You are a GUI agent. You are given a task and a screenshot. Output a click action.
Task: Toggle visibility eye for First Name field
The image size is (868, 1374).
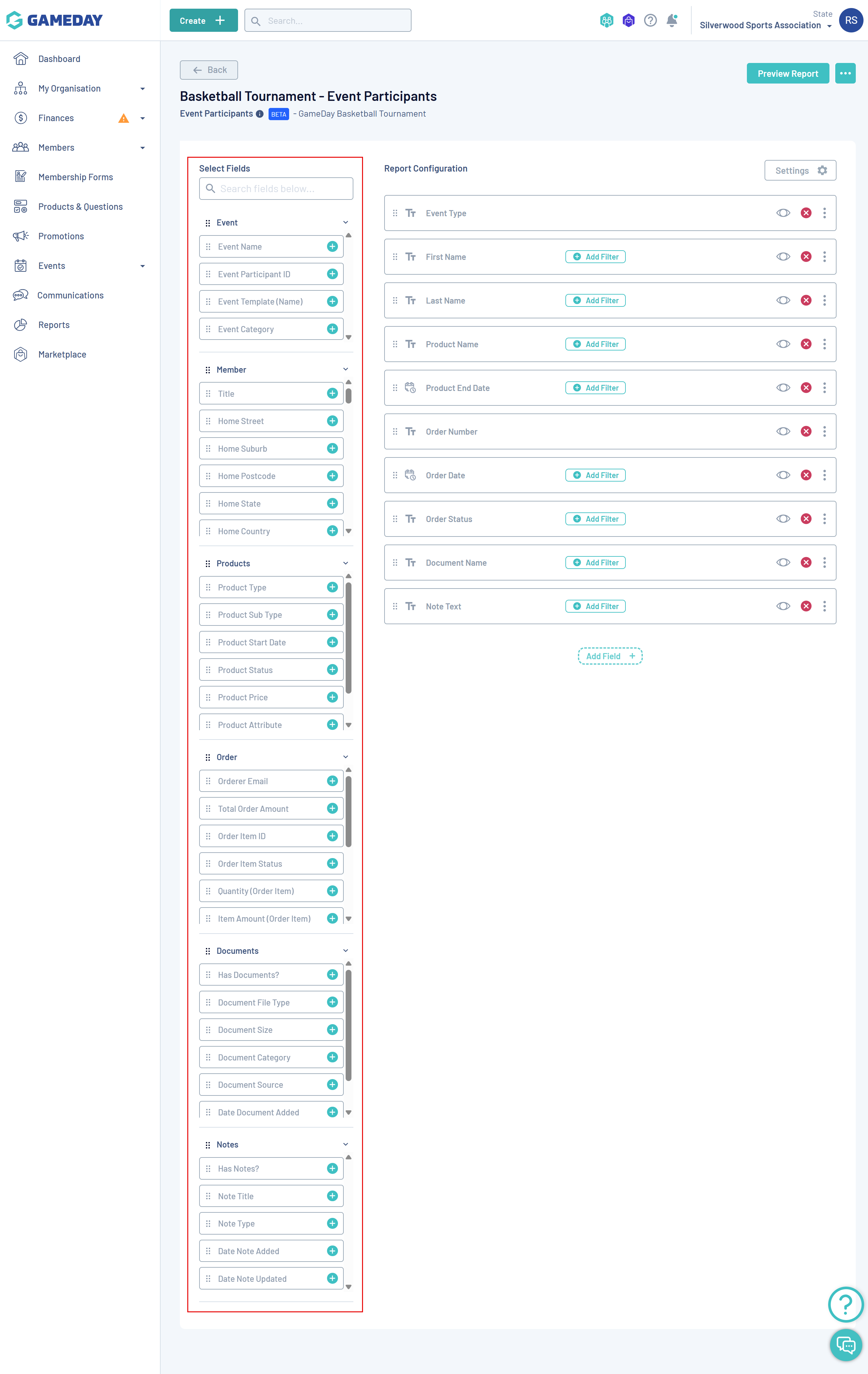pyautogui.click(x=783, y=257)
